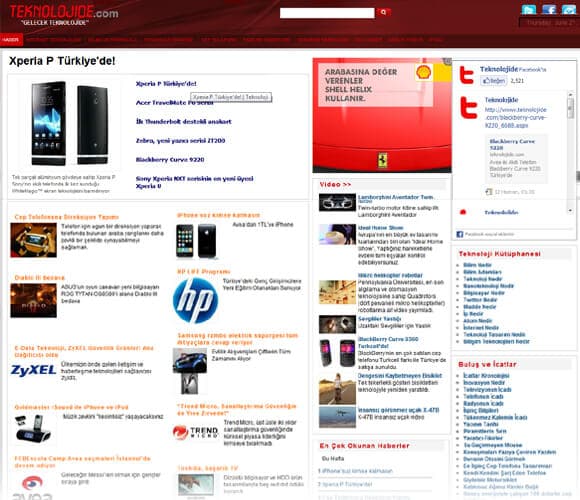Open the Ideal Home Show video thumbnail
Viewport: 580px width, 500px height.
click(337, 234)
